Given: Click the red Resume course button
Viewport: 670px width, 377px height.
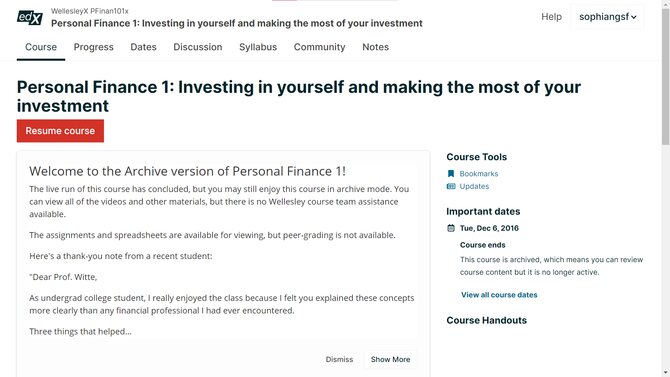Looking at the screenshot, I should pyautogui.click(x=60, y=131).
